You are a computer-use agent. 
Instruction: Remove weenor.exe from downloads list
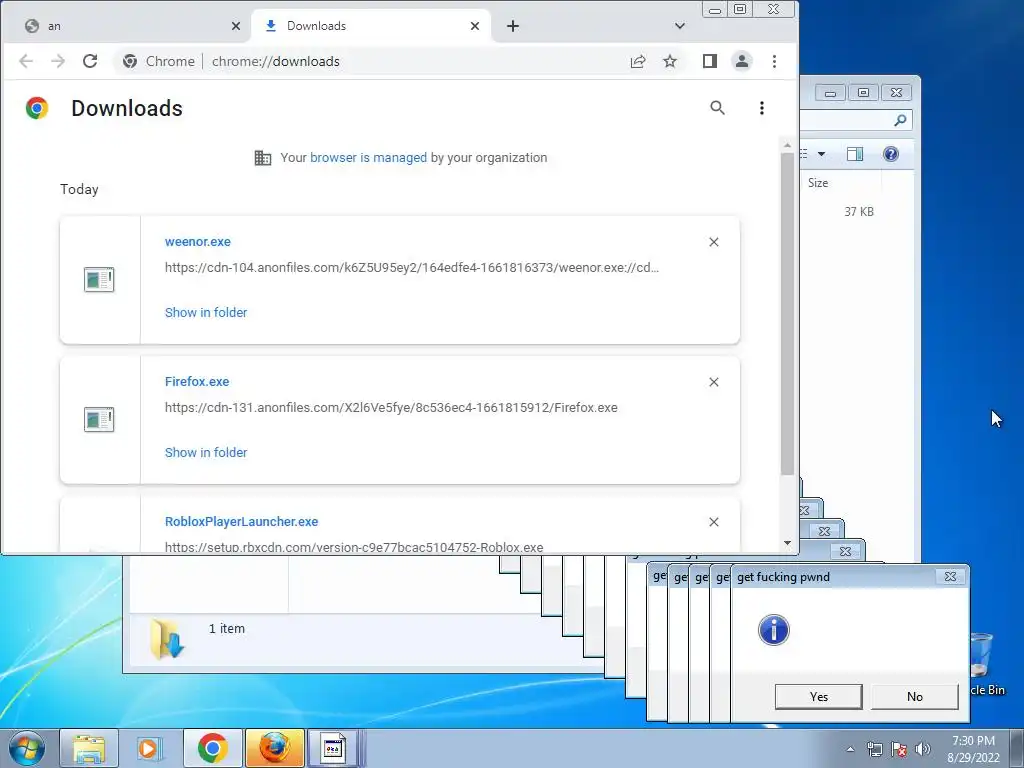[x=714, y=242]
